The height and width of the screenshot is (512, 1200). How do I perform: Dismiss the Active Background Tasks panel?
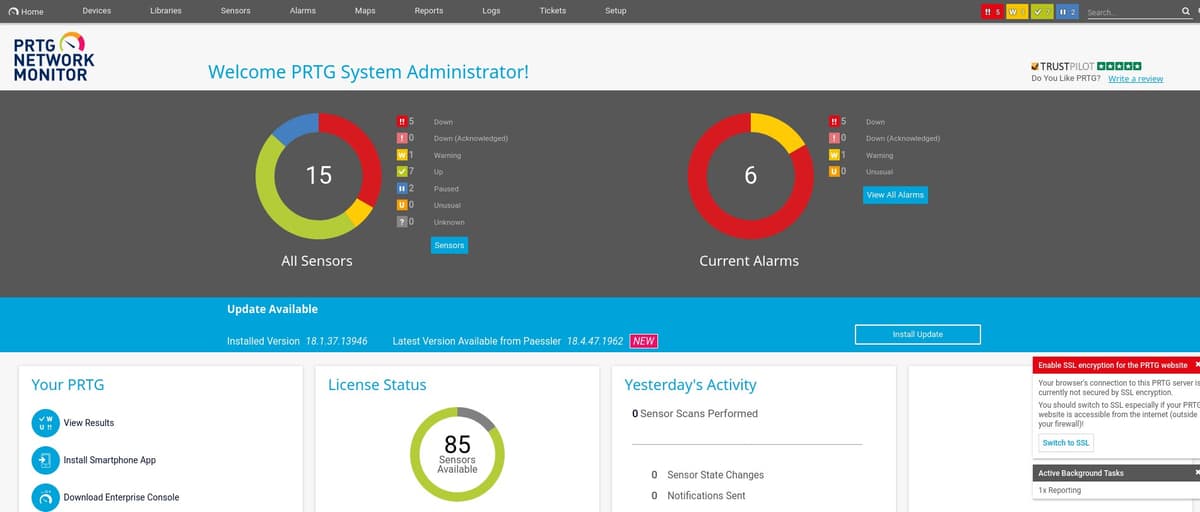coord(1196,473)
